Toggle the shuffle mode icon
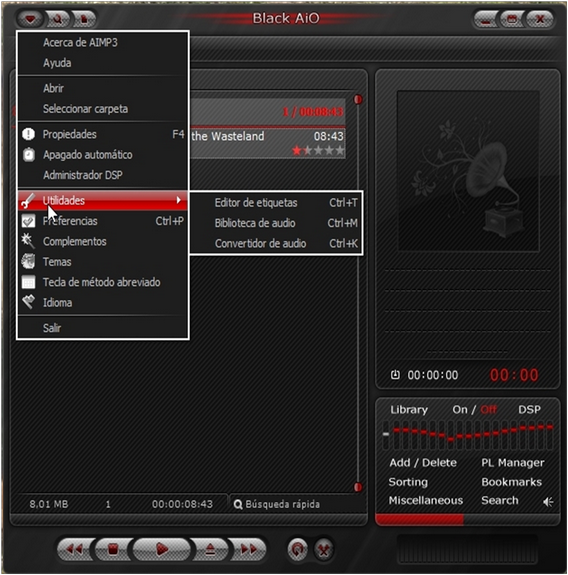This screenshot has height=575, width=568. pyautogui.click(x=324, y=549)
